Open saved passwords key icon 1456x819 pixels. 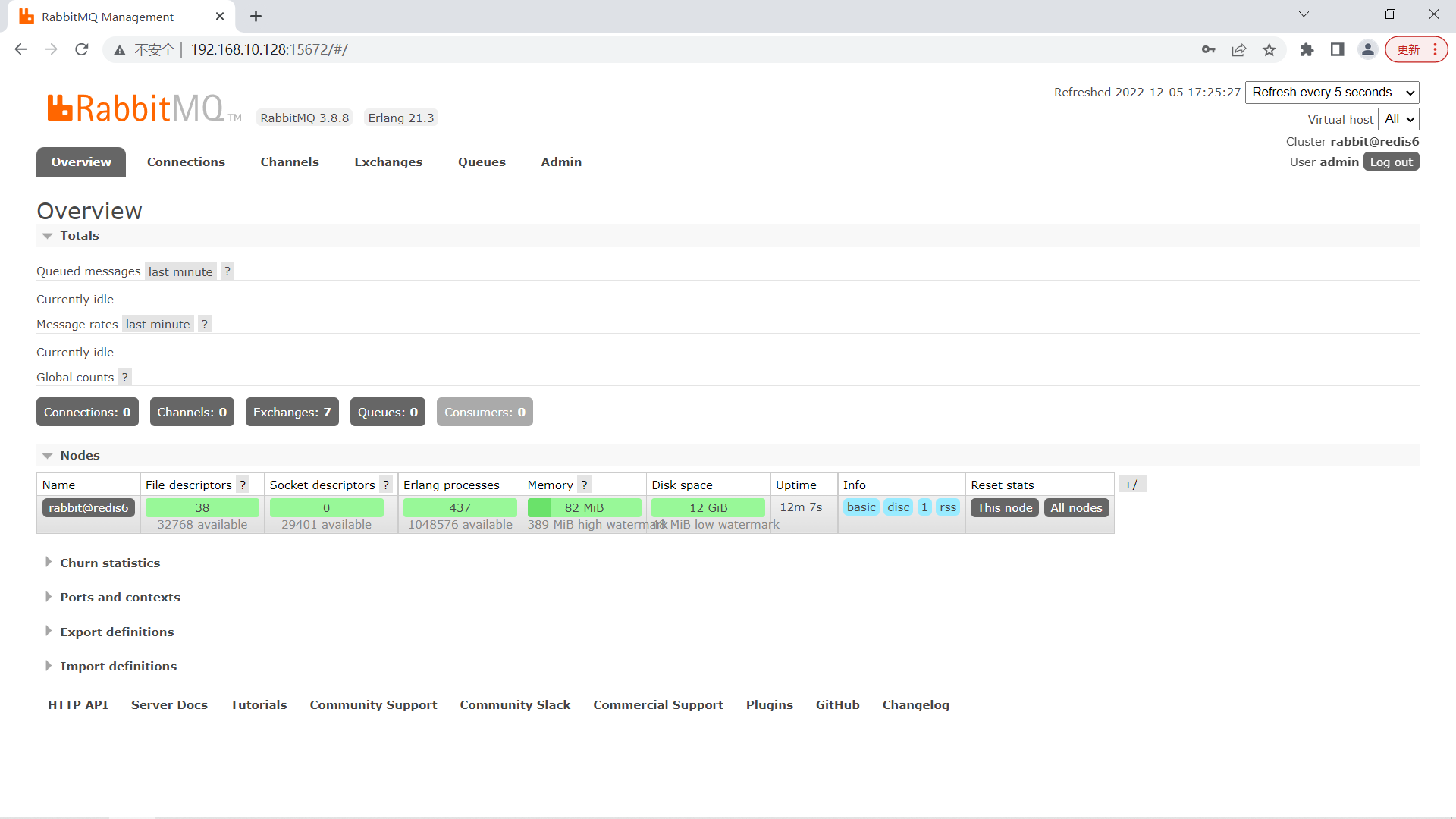point(1208,50)
